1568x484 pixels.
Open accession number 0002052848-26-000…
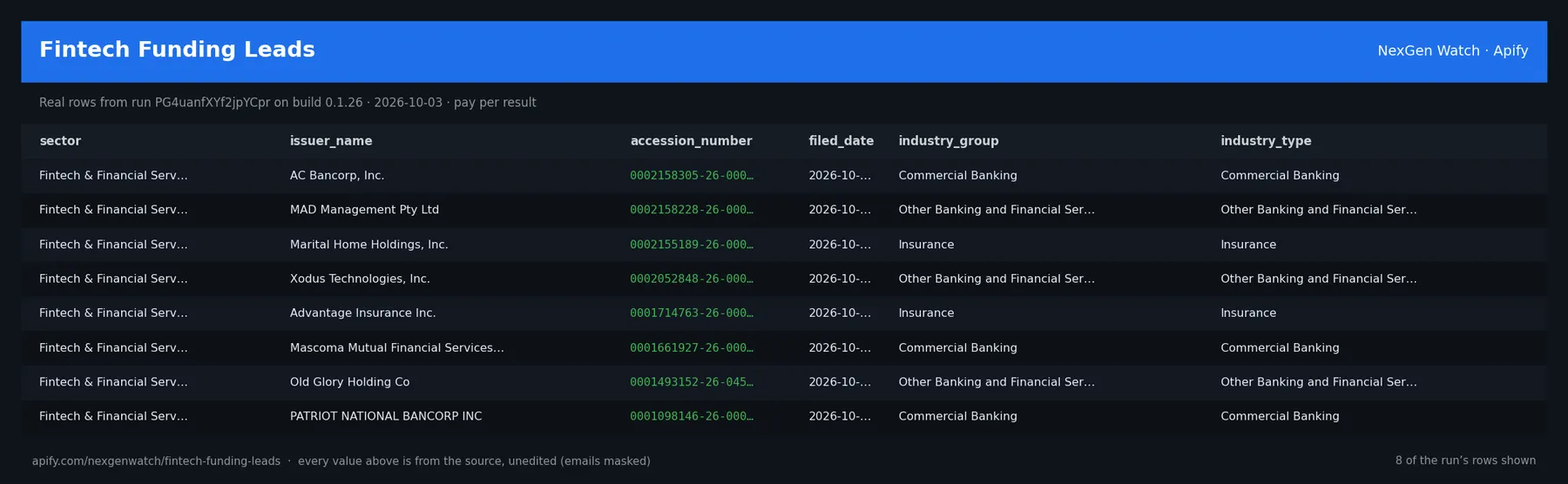(692, 279)
